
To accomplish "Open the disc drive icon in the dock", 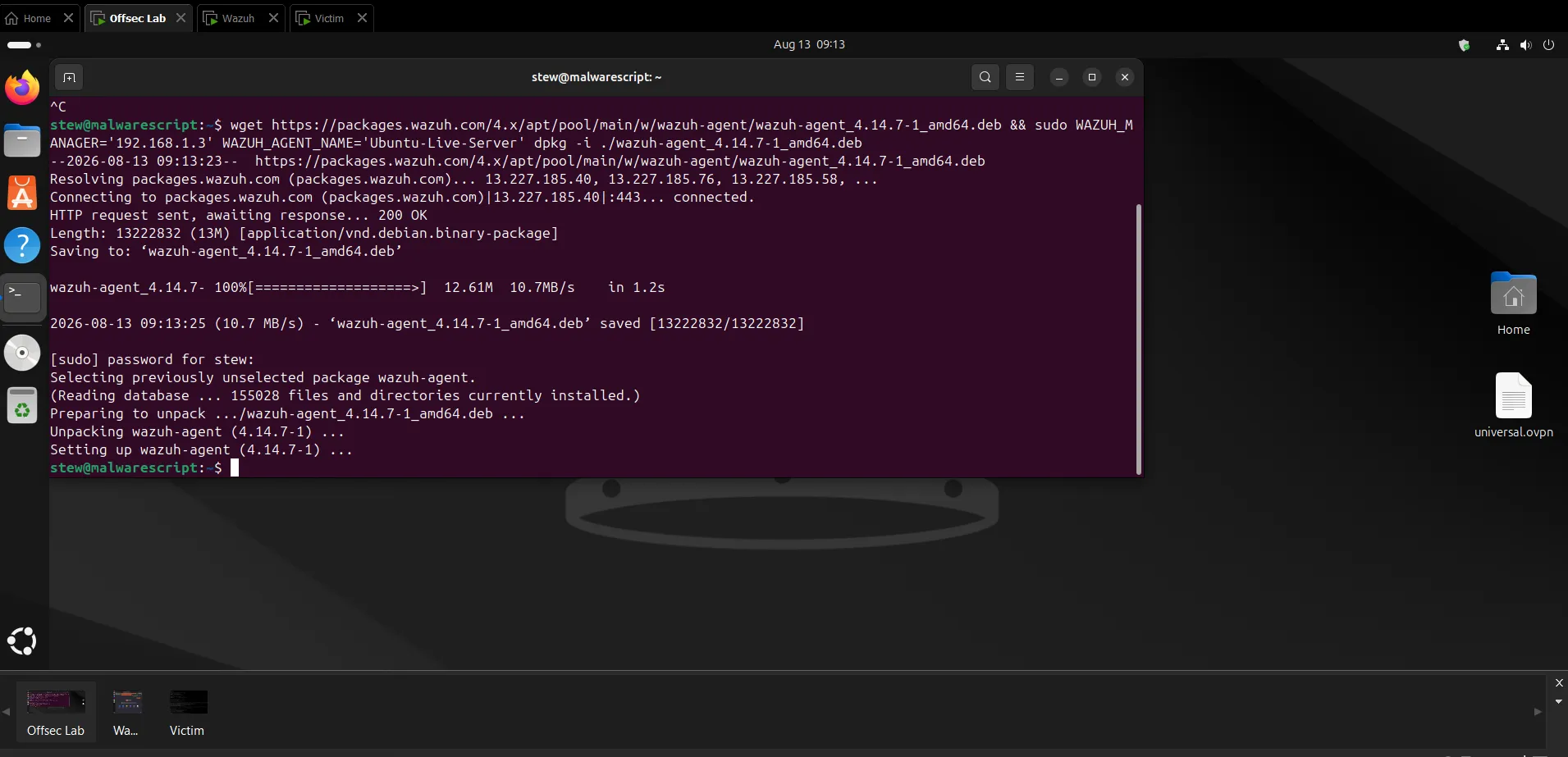I will 22,353.
